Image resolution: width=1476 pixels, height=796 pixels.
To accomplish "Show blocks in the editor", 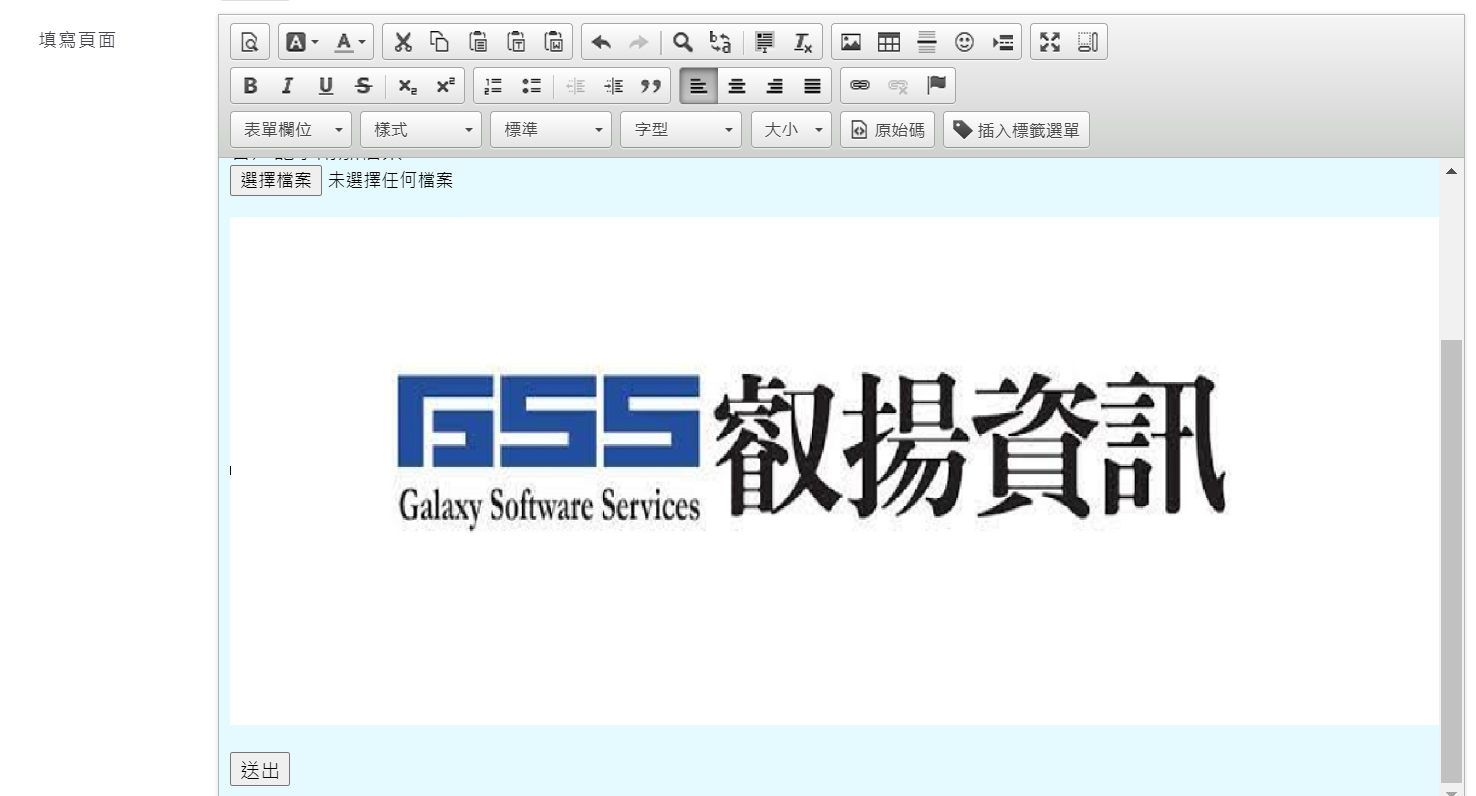I will 1088,42.
